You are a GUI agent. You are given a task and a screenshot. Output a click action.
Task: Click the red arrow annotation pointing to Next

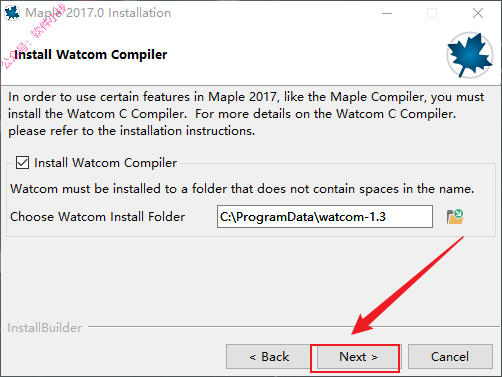click(407, 286)
